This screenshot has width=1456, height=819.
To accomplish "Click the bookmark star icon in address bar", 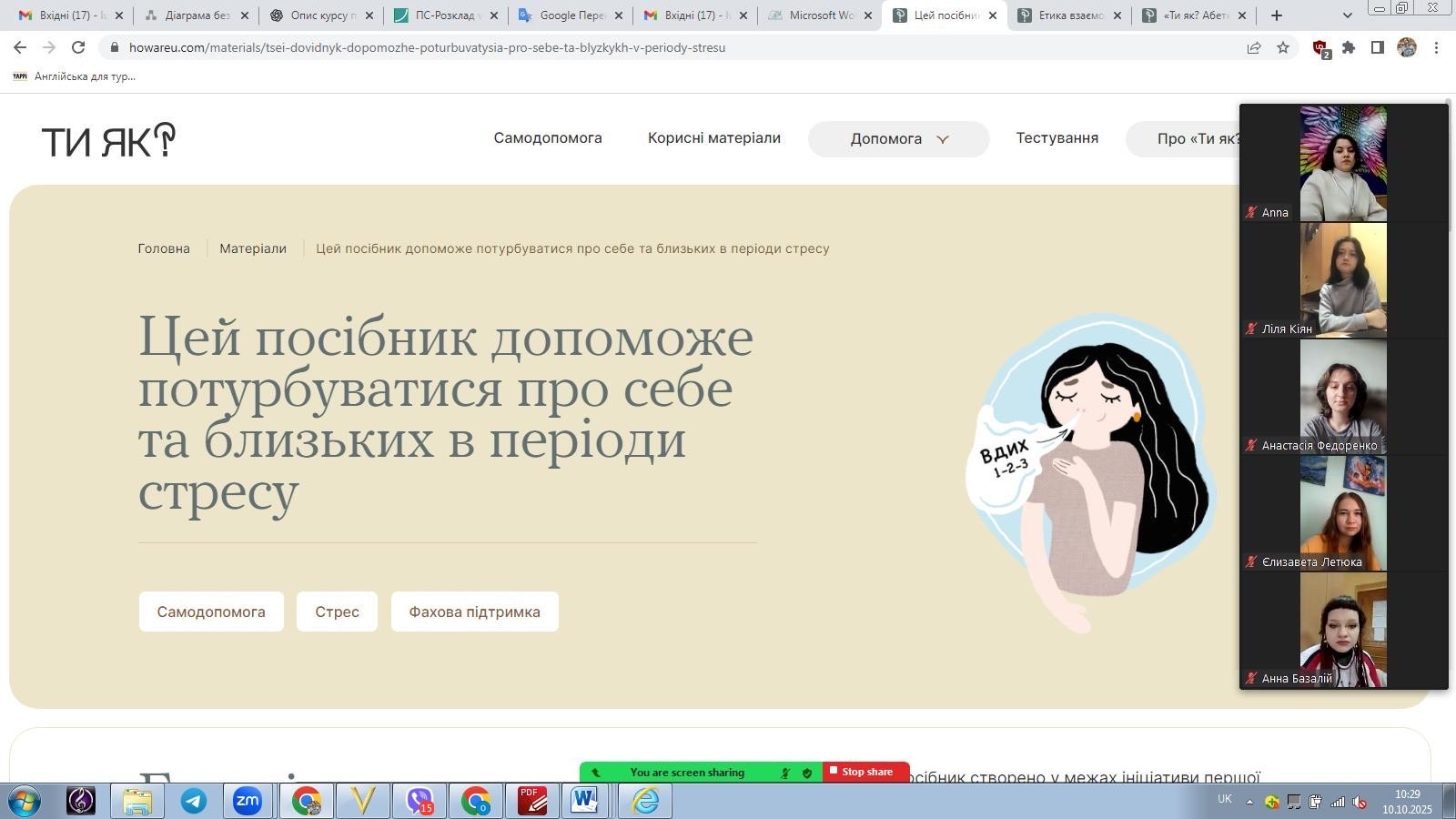I will [x=1283, y=47].
